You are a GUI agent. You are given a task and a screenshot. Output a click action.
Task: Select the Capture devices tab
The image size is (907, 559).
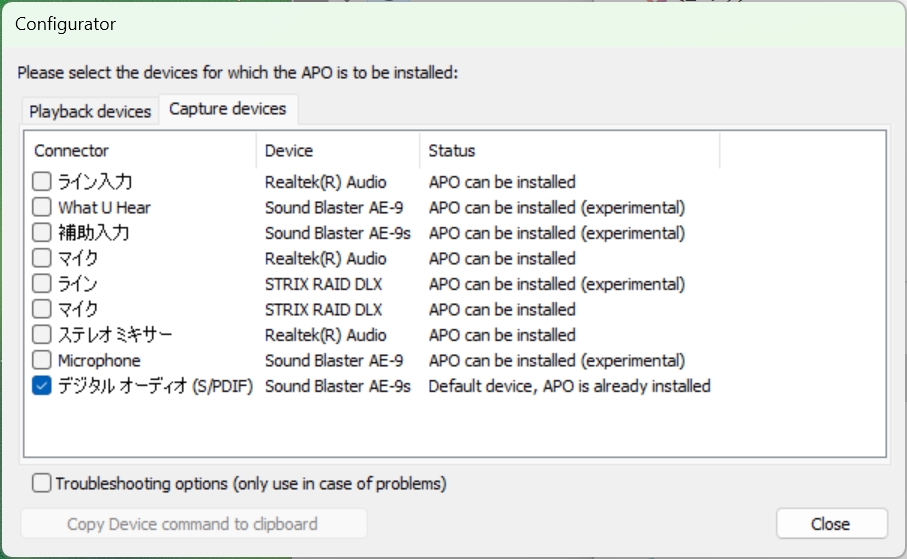(228, 109)
